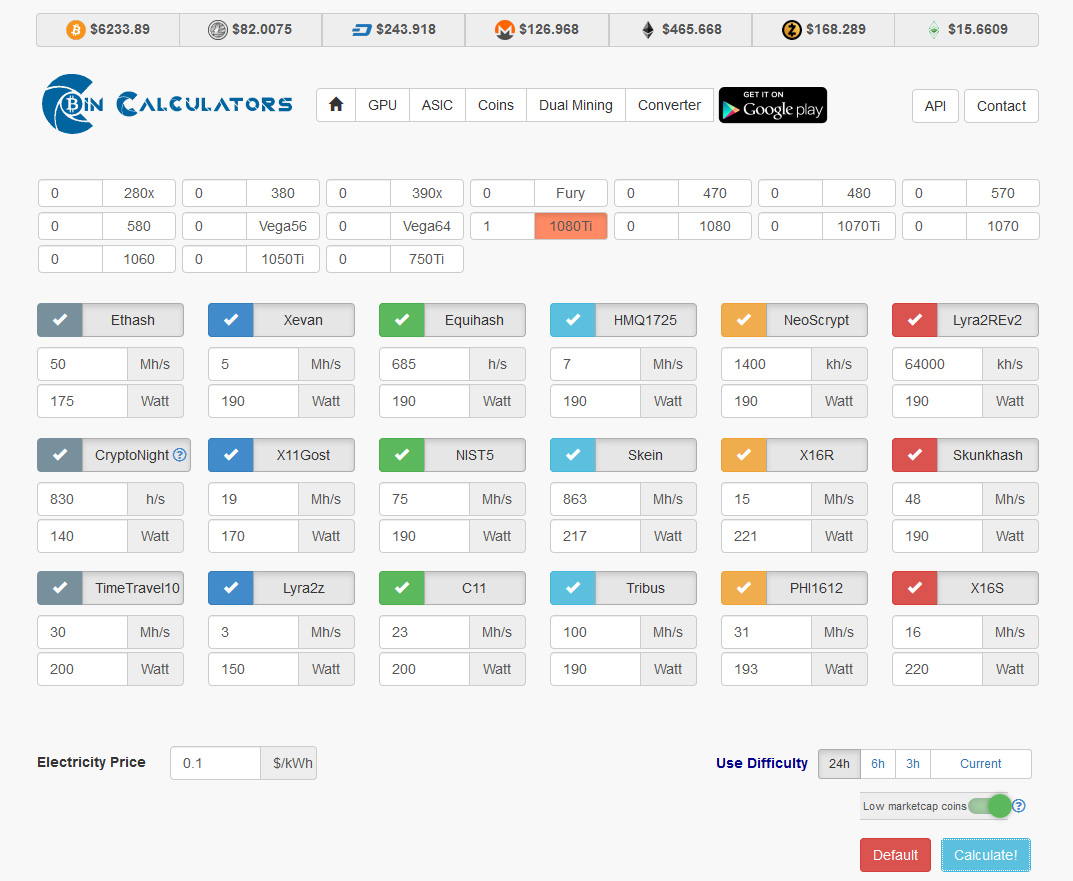Click the CryptoNight help question icon

179,455
